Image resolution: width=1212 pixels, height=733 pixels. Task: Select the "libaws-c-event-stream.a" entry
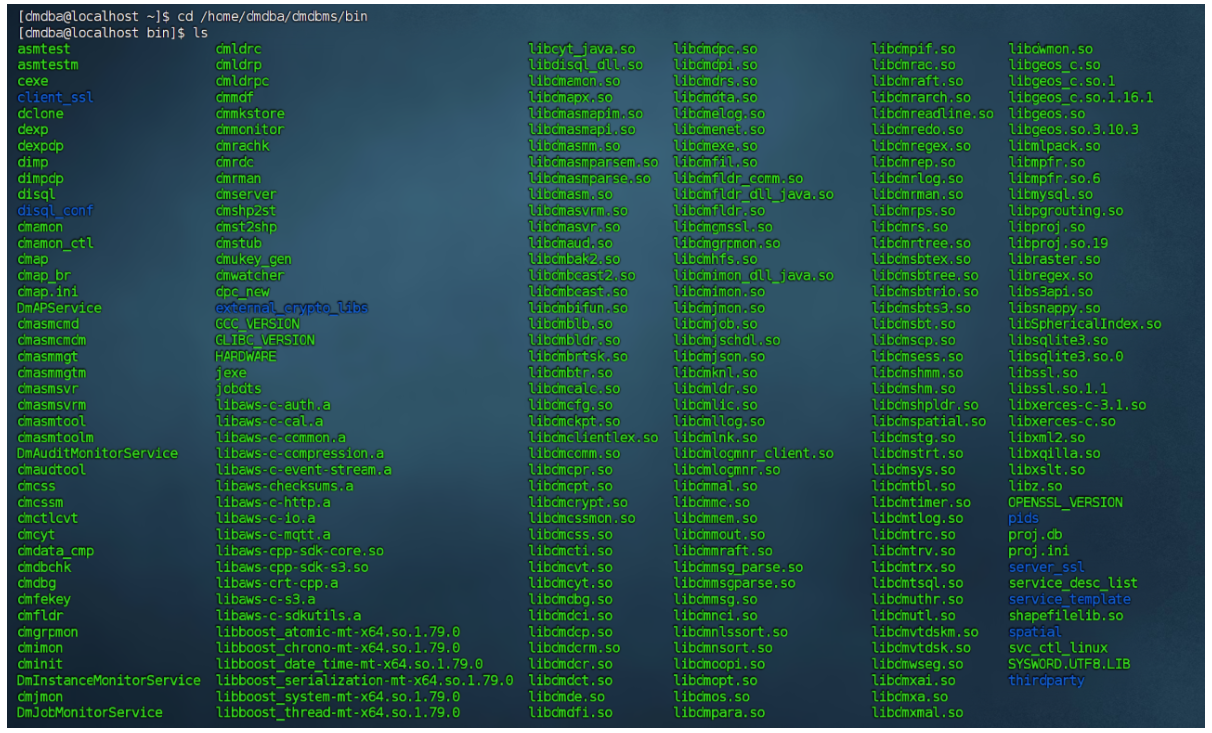(303, 469)
